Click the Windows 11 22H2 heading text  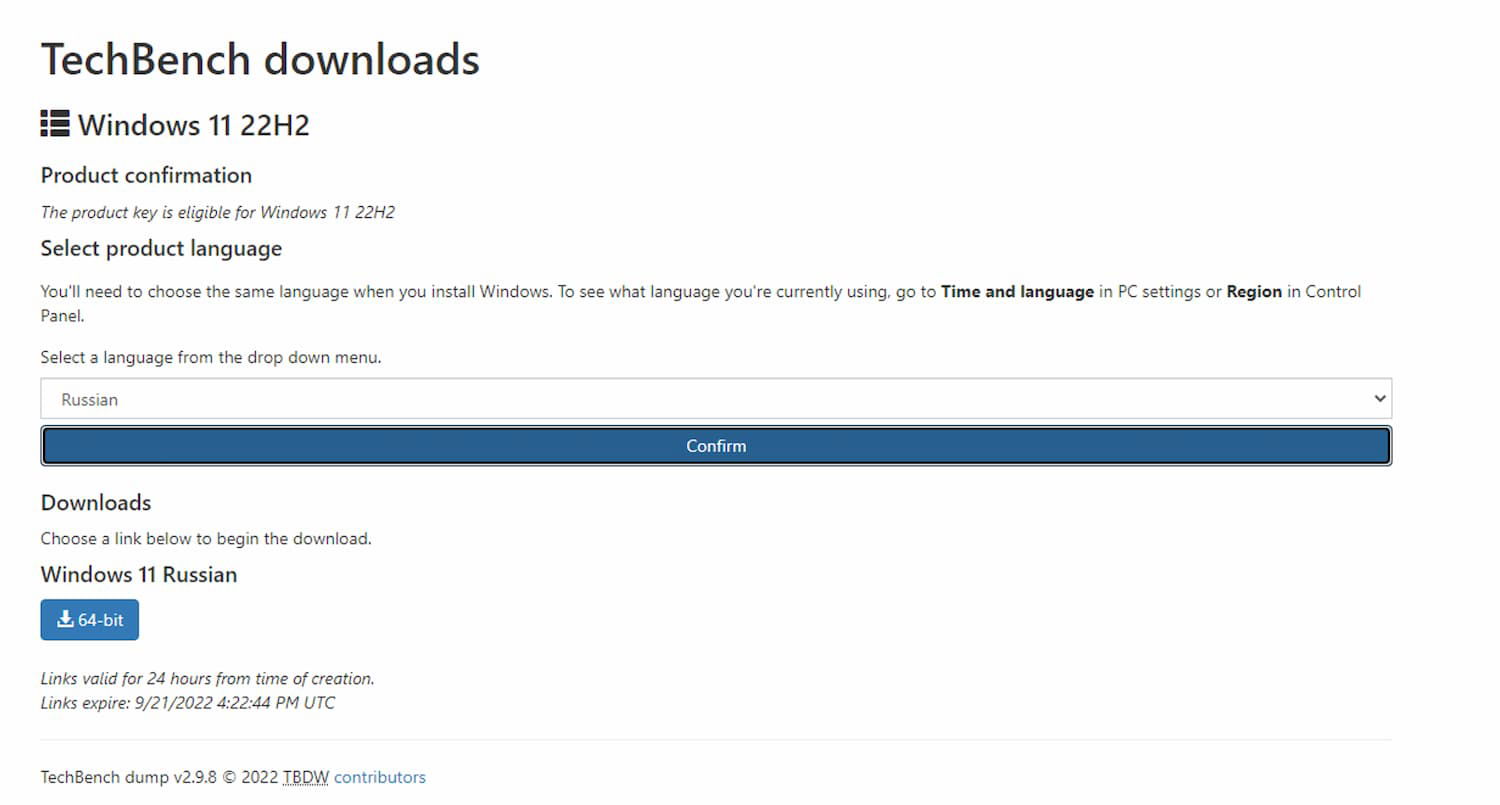pyautogui.click(x=194, y=126)
